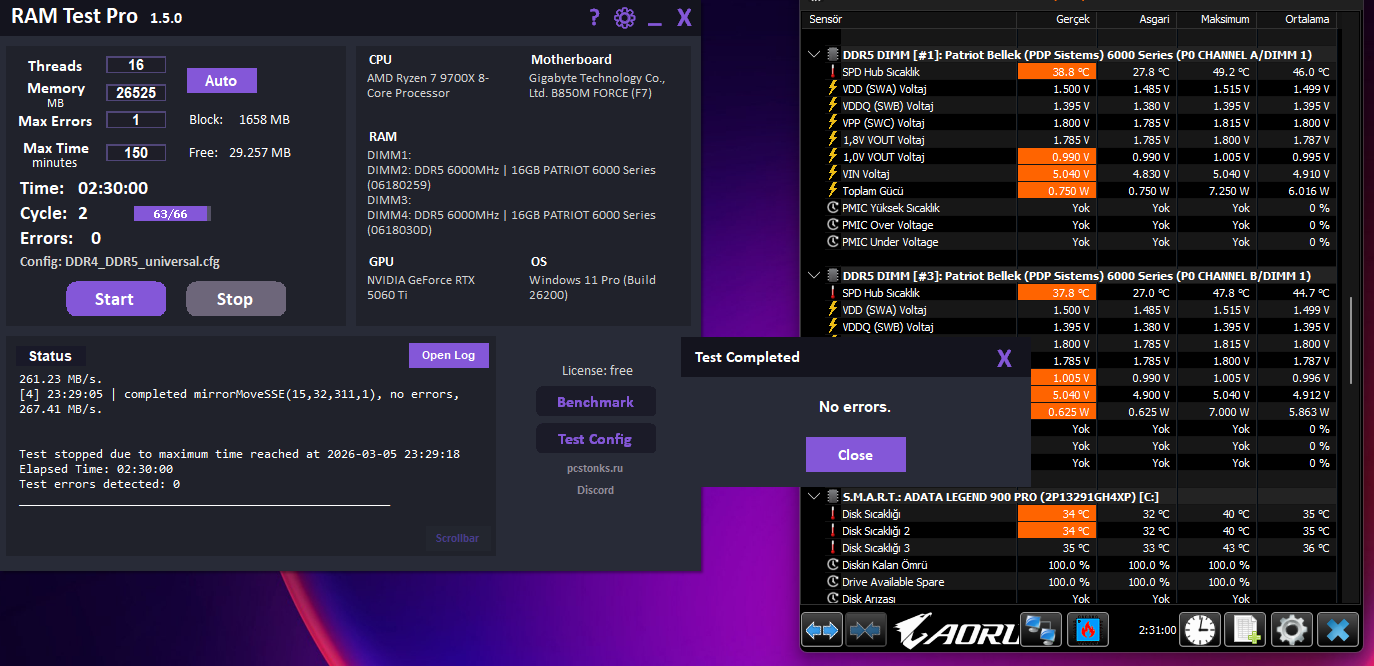
Task: Toggle the Scrollbar button in Status panel
Action: (458, 538)
